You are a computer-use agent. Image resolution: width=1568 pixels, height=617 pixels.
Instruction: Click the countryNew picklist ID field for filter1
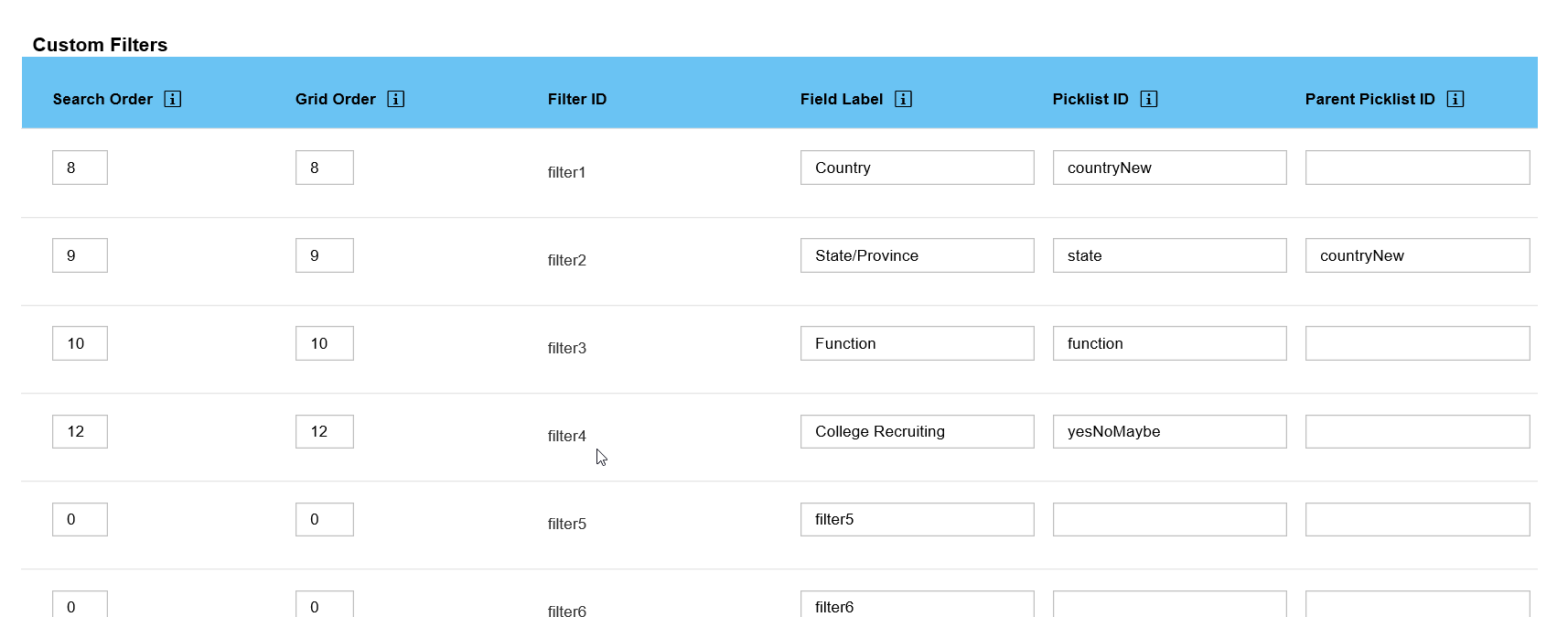[x=1169, y=168]
